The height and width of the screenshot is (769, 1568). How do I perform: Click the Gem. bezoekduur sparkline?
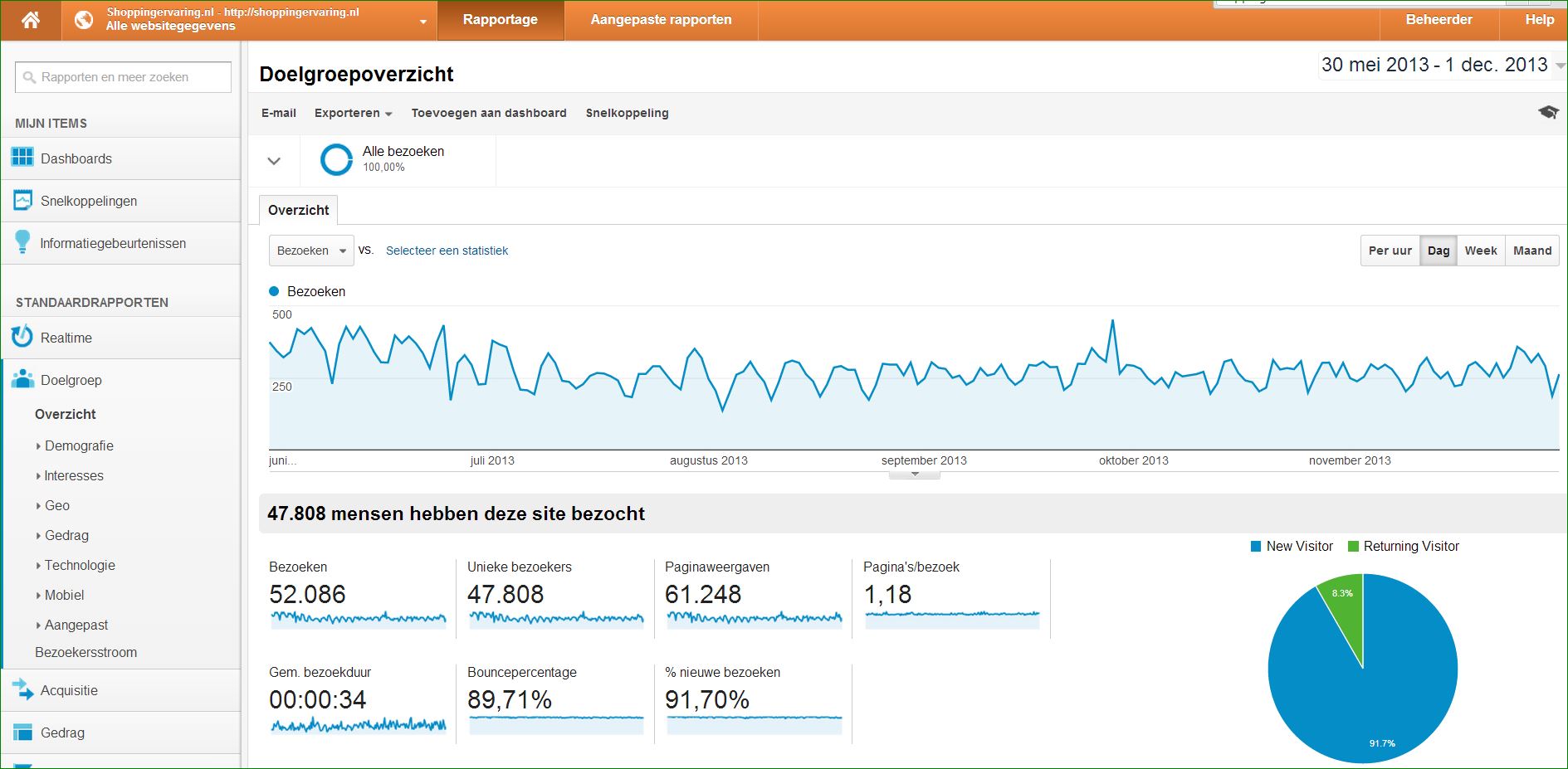[358, 724]
